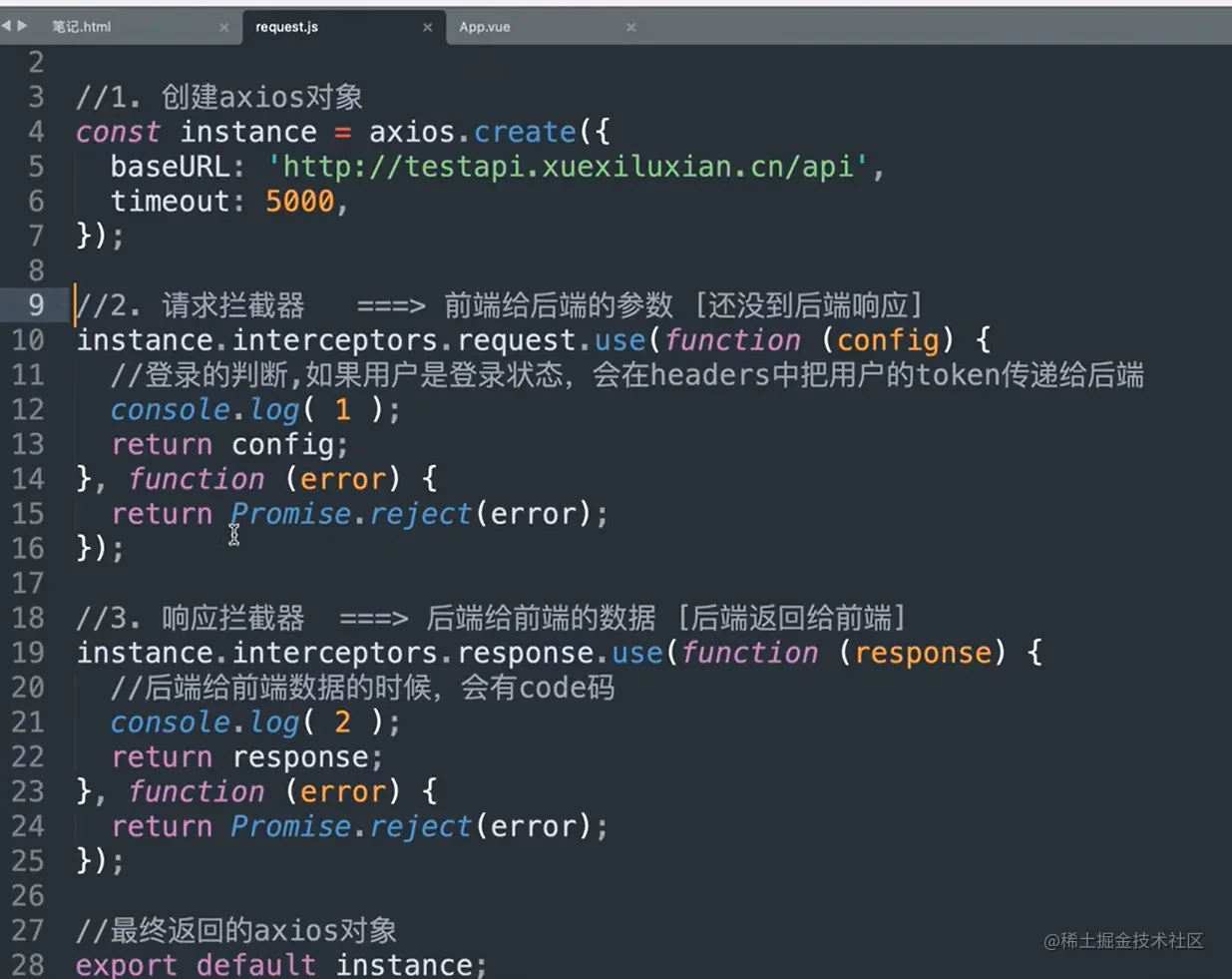Click line number 19 in gutter

click(28, 653)
